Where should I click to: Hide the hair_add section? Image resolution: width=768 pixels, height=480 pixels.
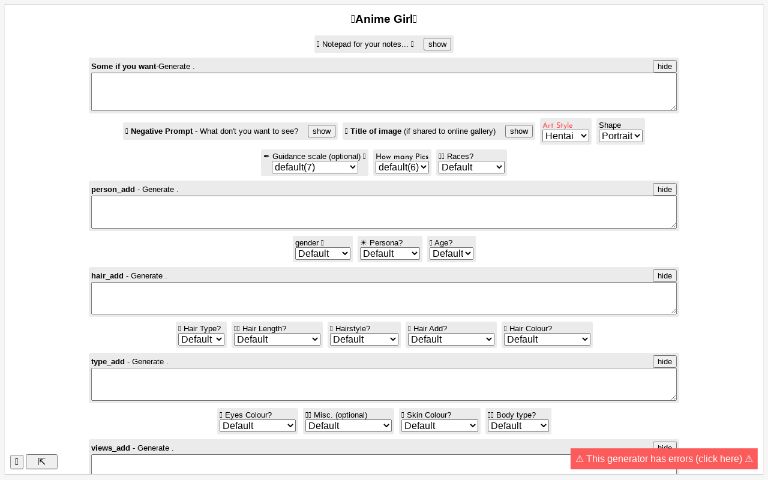tap(664, 275)
